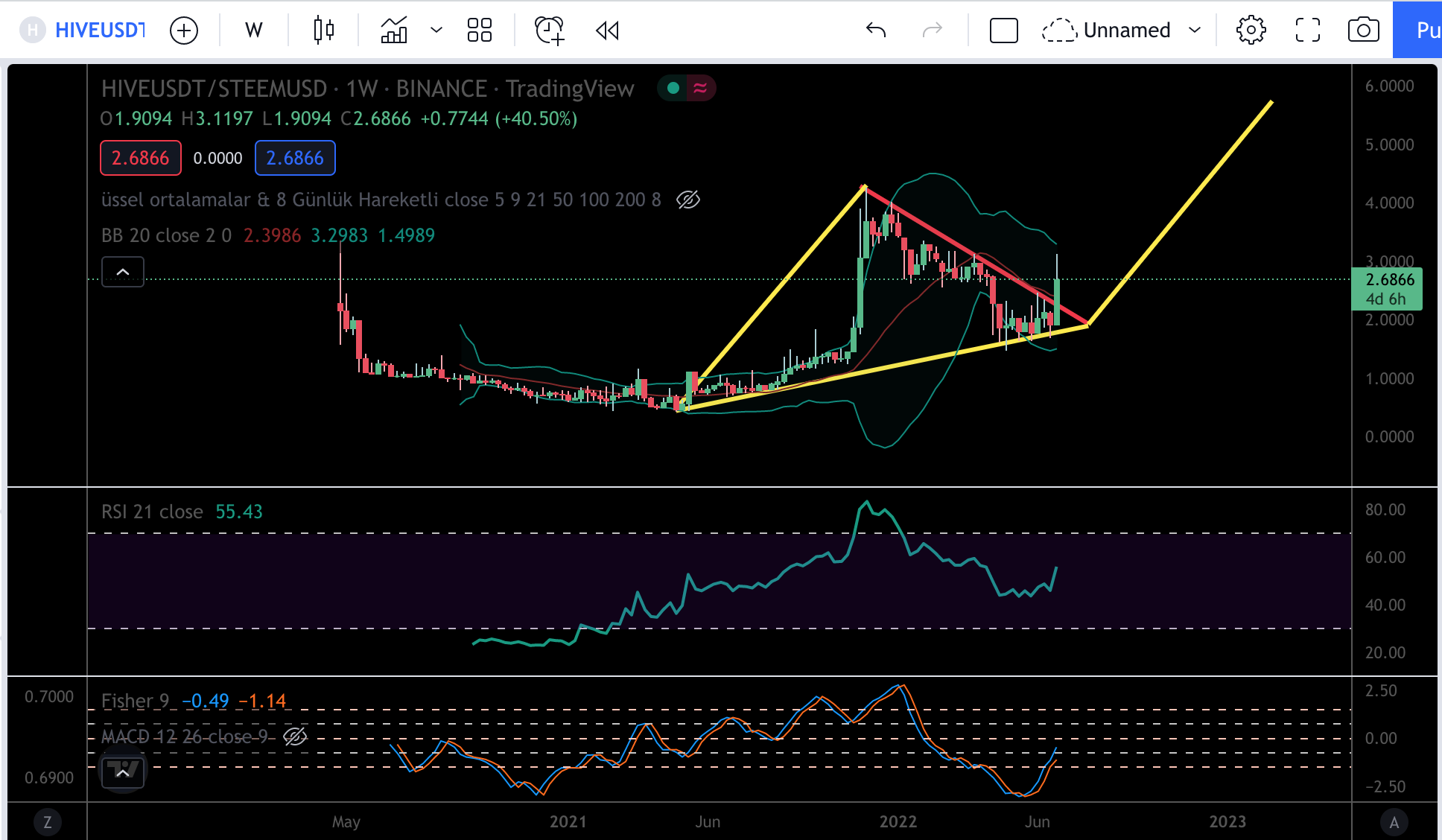Image resolution: width=1442 pixels, height=840 pixels.
Task: Select the chart layout rectangle icon
Action: [x=1004, y=31]
